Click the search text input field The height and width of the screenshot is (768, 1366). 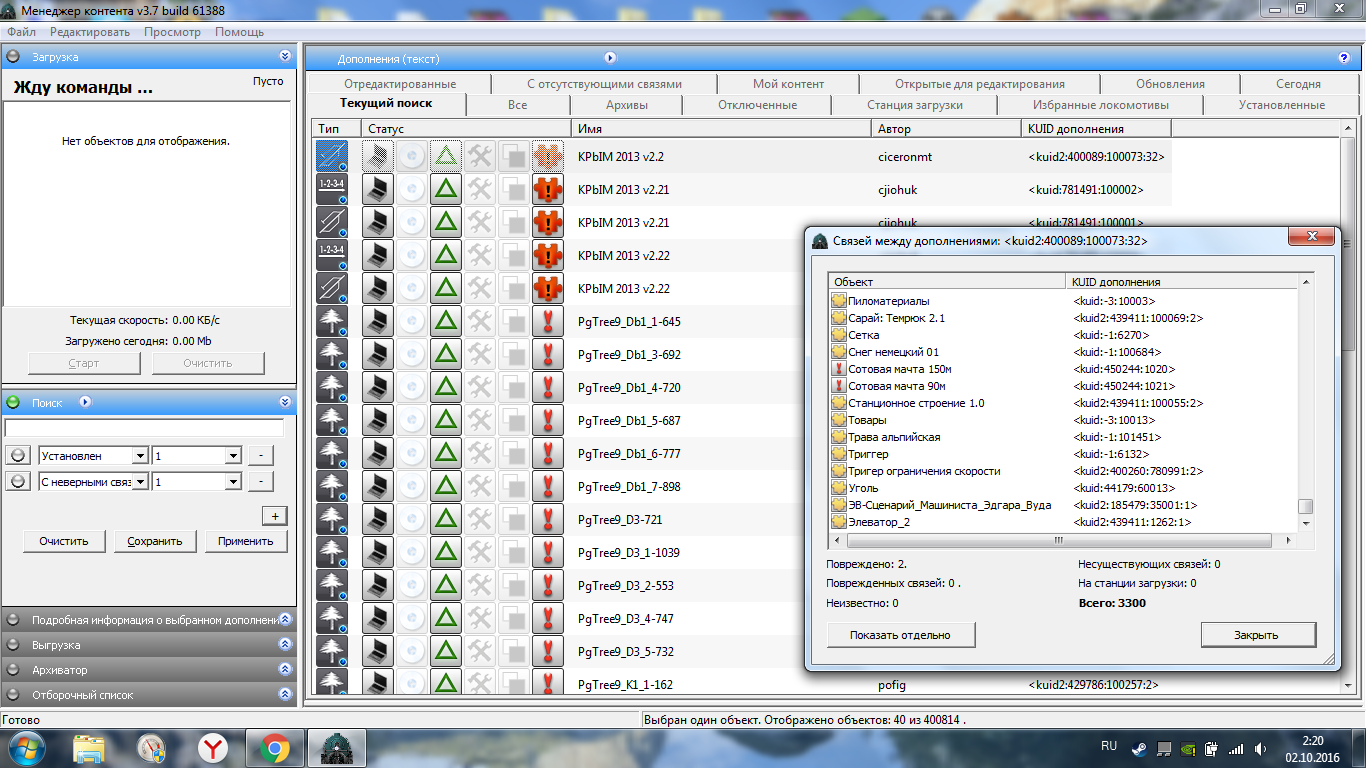(x=144, y=428)
